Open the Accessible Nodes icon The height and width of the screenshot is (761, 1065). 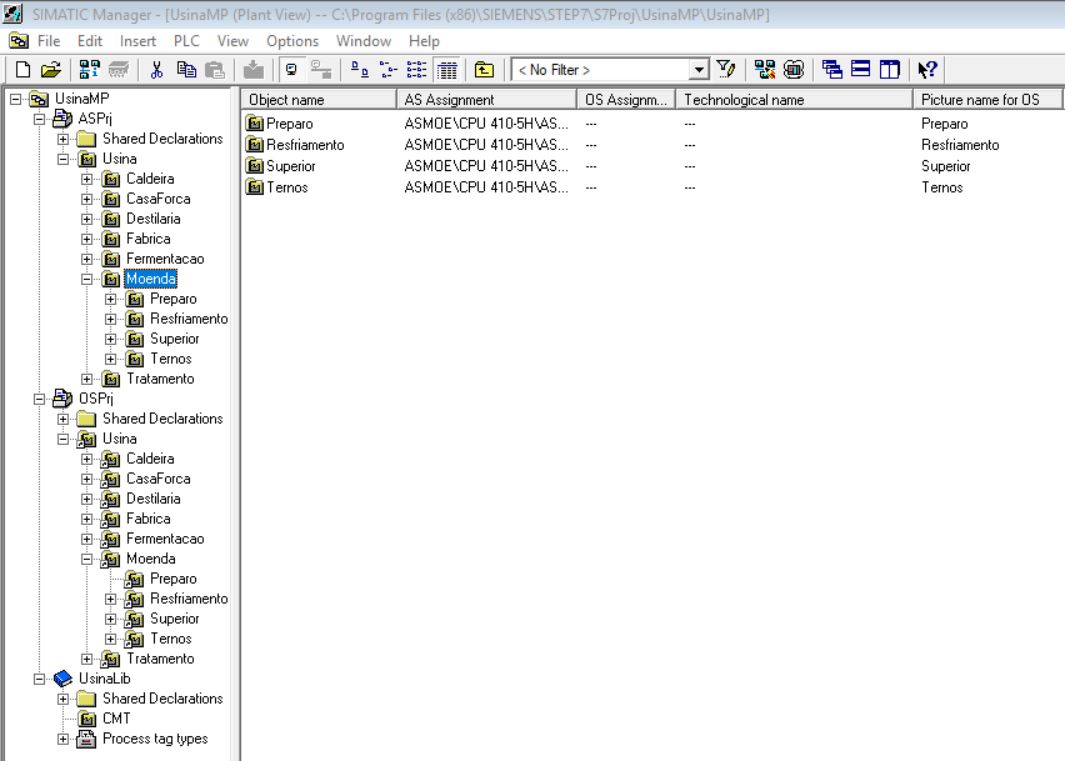(x=89, y=69)
